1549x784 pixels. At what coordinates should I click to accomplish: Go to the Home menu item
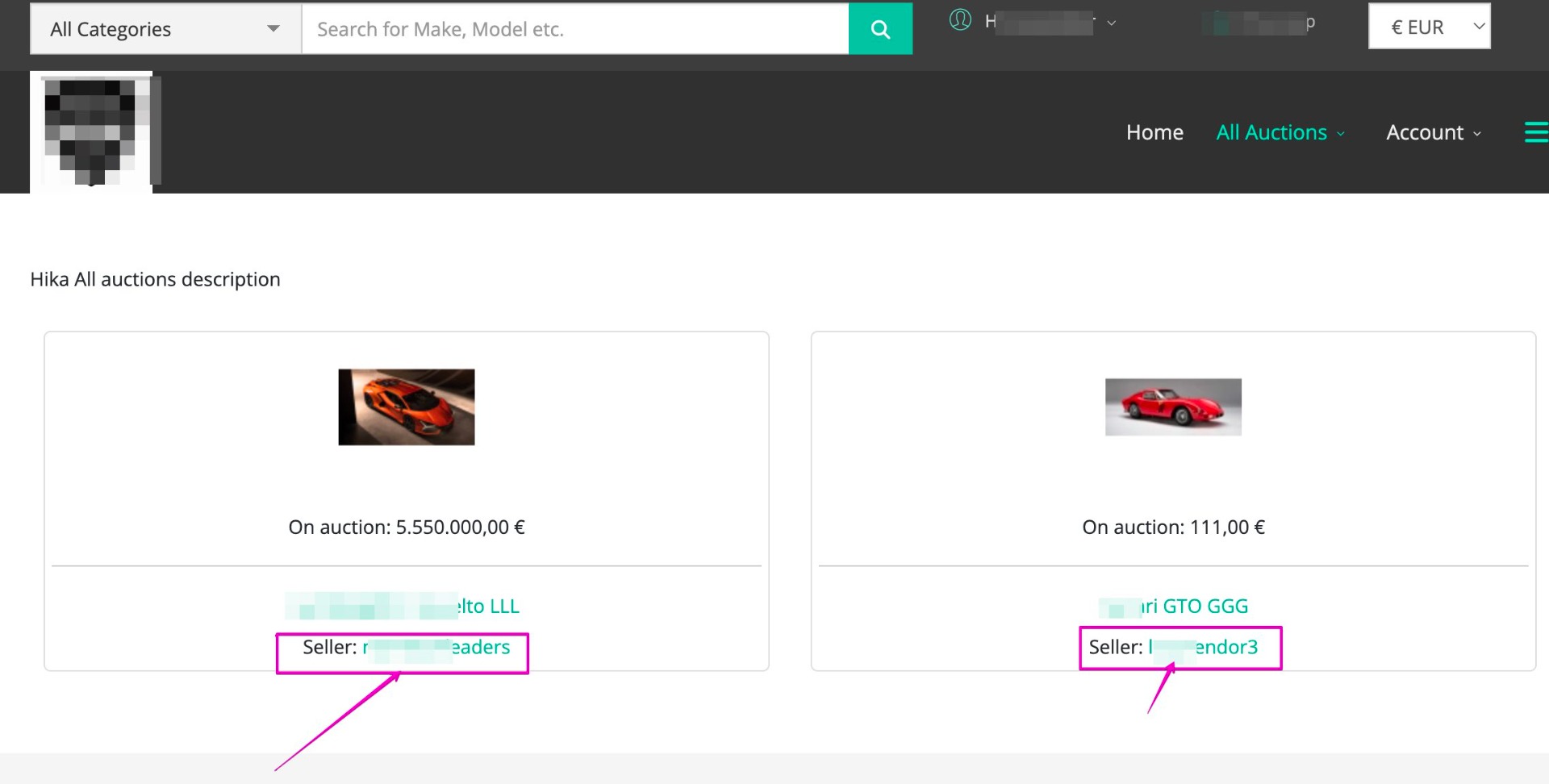pyautogui.click(x=1154, y=132)
